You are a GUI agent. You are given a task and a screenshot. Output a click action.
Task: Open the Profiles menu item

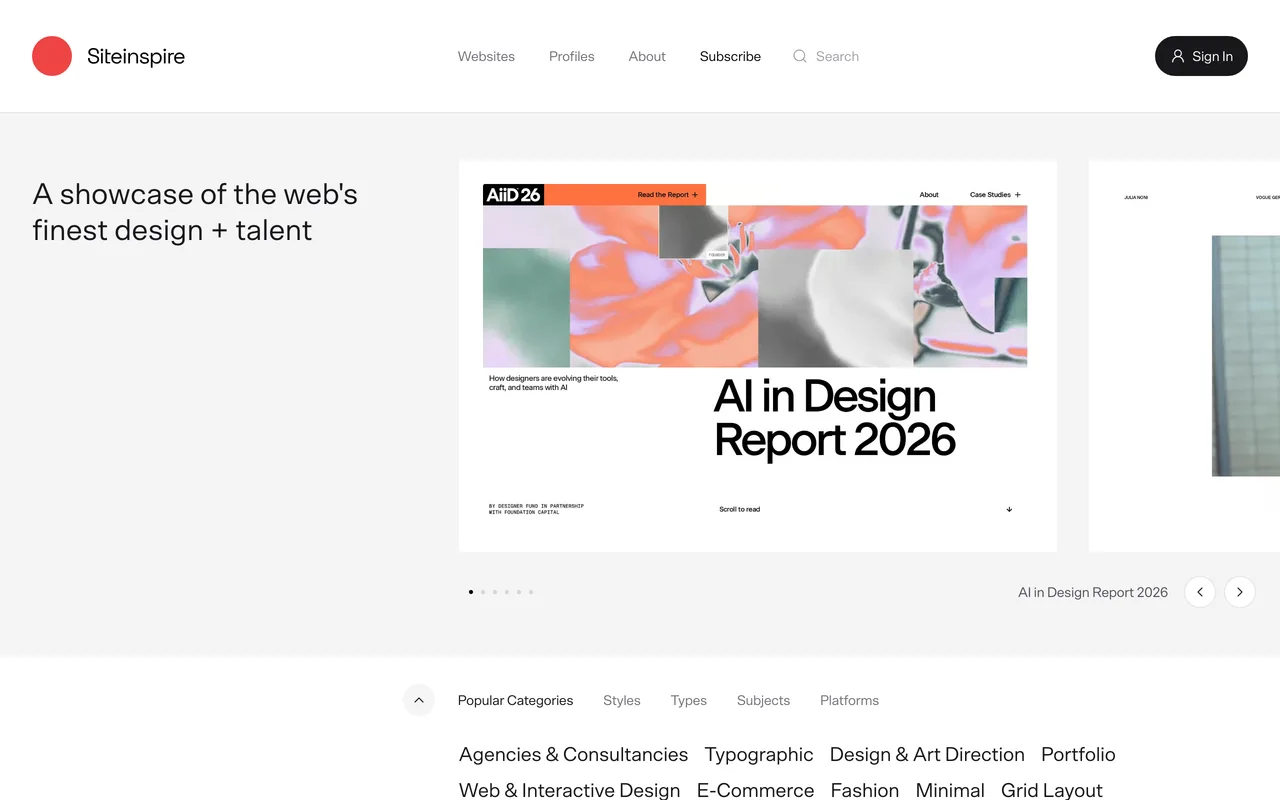point(572,56)
